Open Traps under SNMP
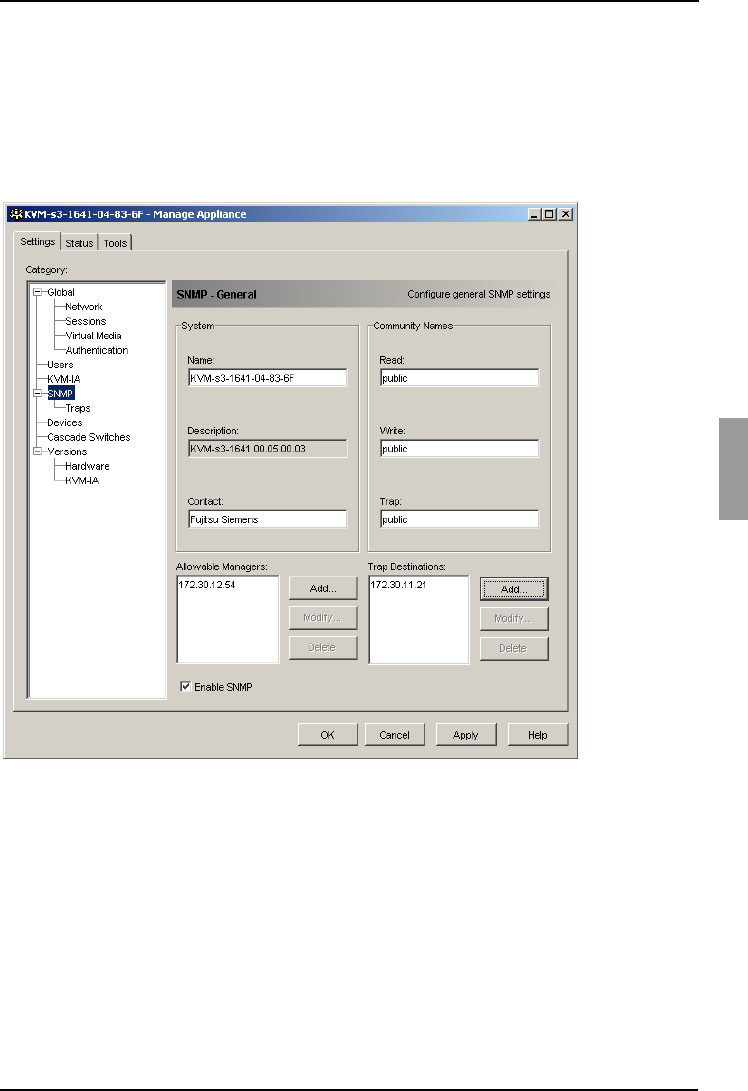748x1091 pixels. click(x=78, y=408)
